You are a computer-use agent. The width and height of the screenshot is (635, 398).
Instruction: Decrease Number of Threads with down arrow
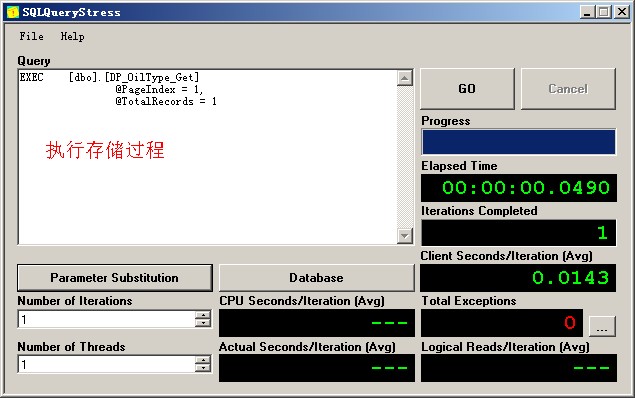[x=203, y=368]
